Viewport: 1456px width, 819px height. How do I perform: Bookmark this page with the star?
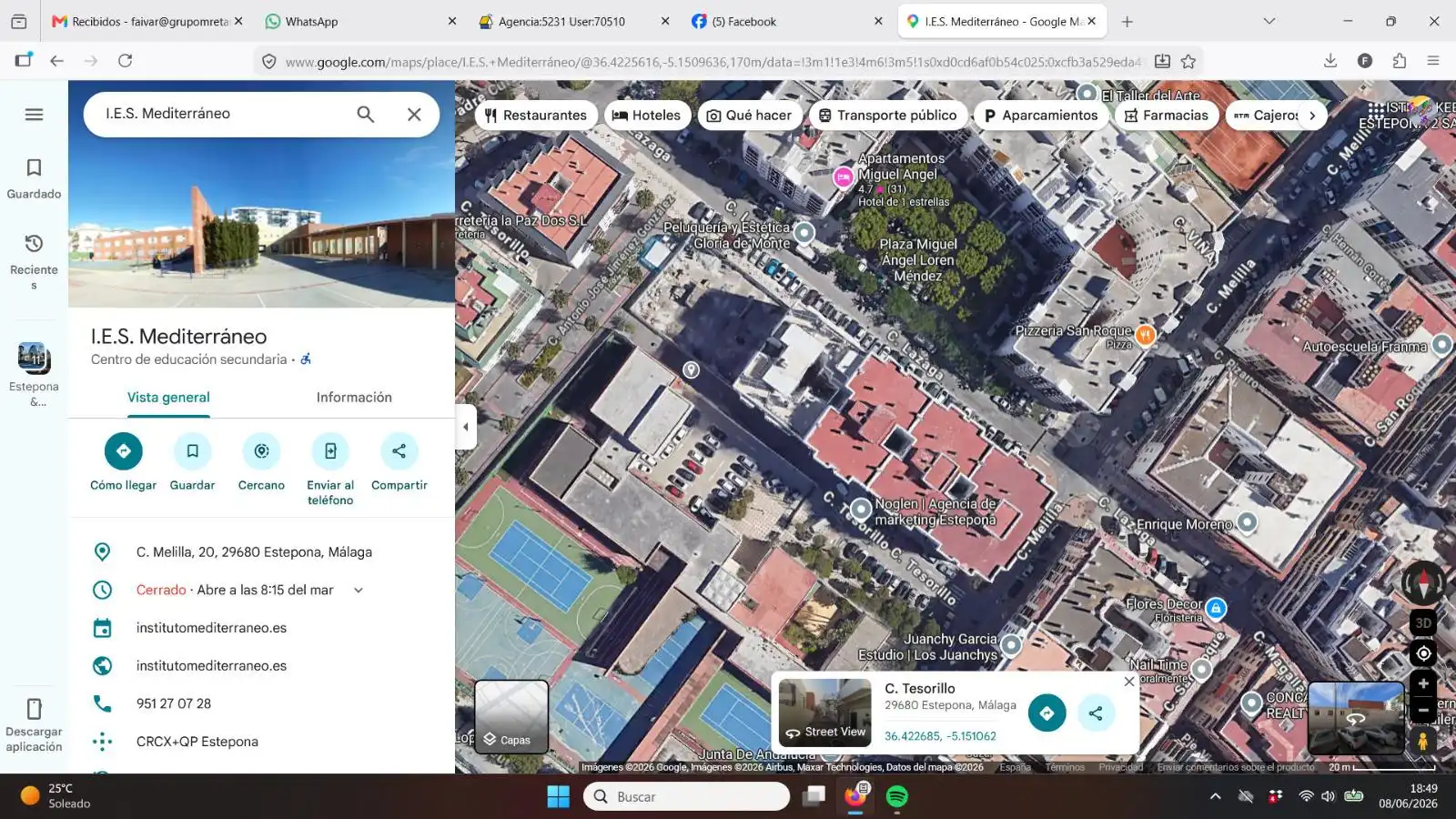click(x=1188, y=61)
